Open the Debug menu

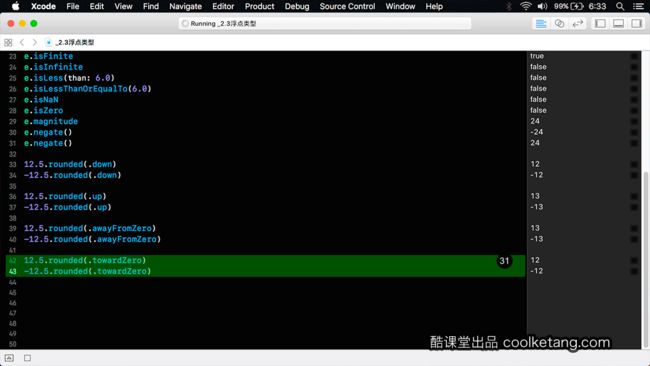click(x=297, y=6)
